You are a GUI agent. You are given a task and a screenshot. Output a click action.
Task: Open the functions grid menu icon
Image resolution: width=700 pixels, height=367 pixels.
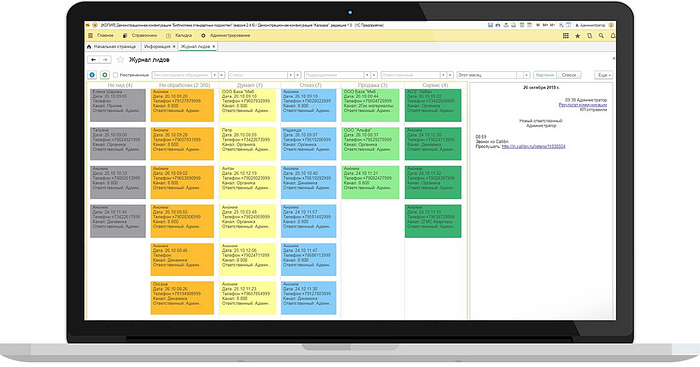click(566, 35)
